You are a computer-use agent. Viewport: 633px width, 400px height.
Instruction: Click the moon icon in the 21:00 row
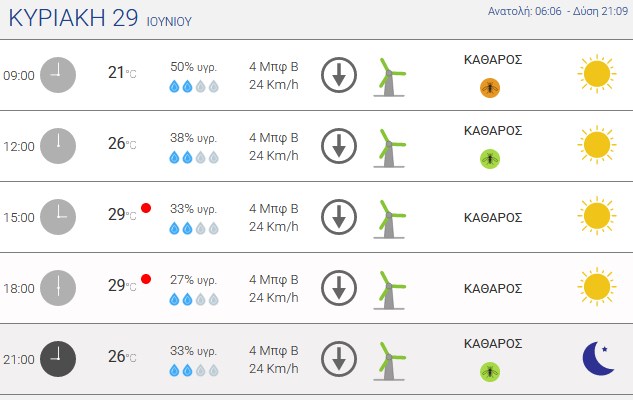(598, 358)
